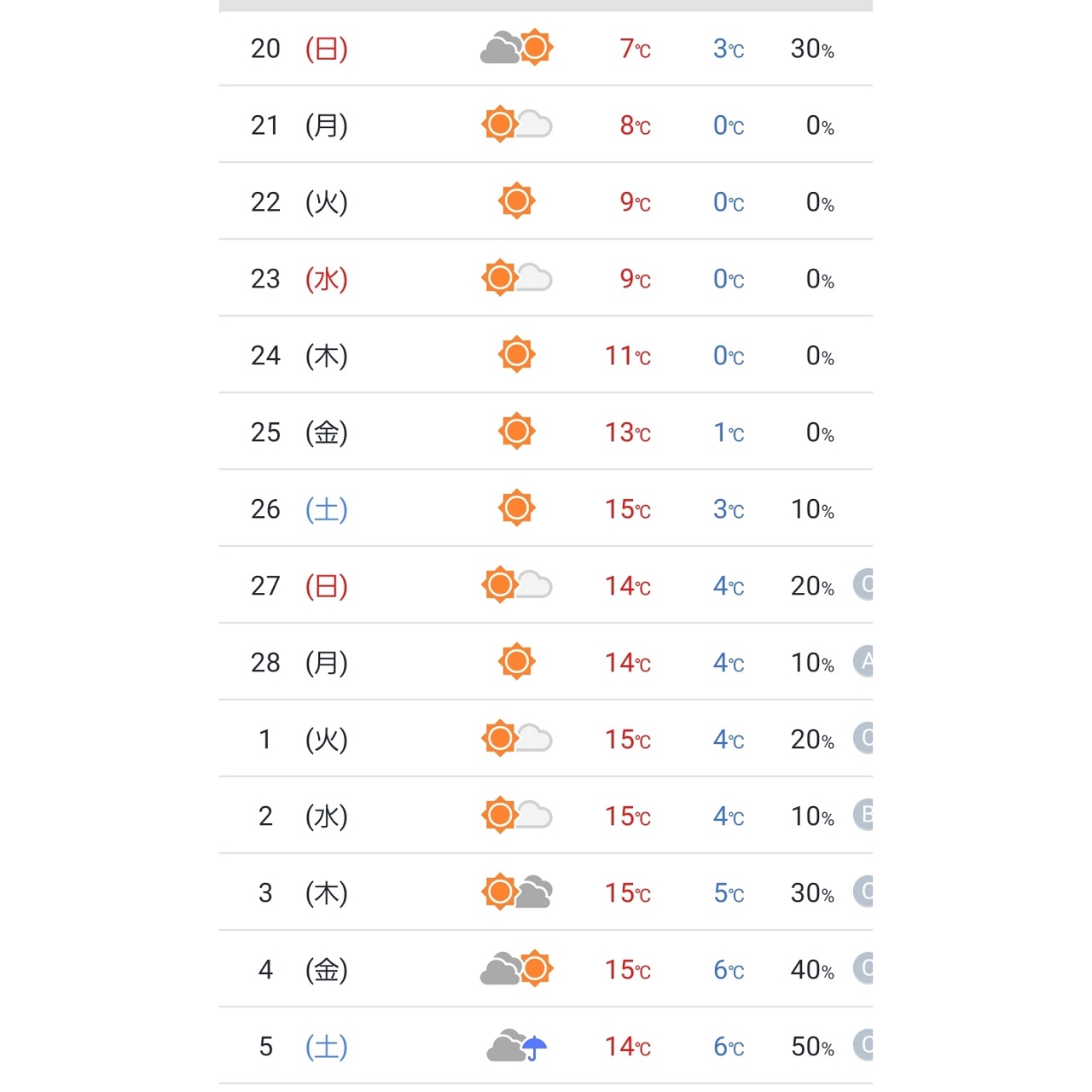Click the sunny icon for the 26th (土)
1092x1092 pixels.
517,508
